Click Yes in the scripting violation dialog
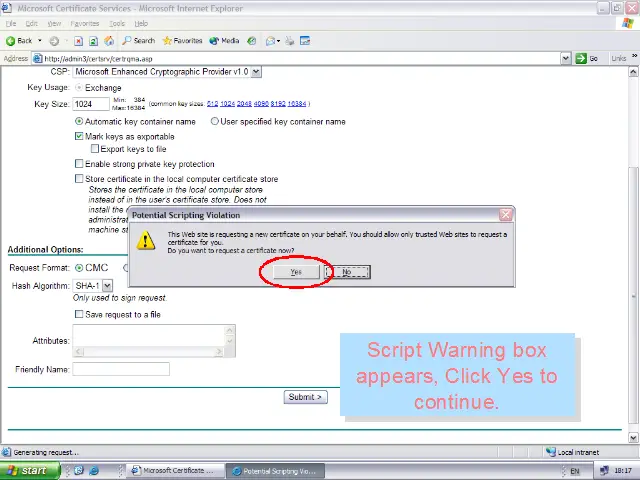The image size is (640, 480). point(296,272)
